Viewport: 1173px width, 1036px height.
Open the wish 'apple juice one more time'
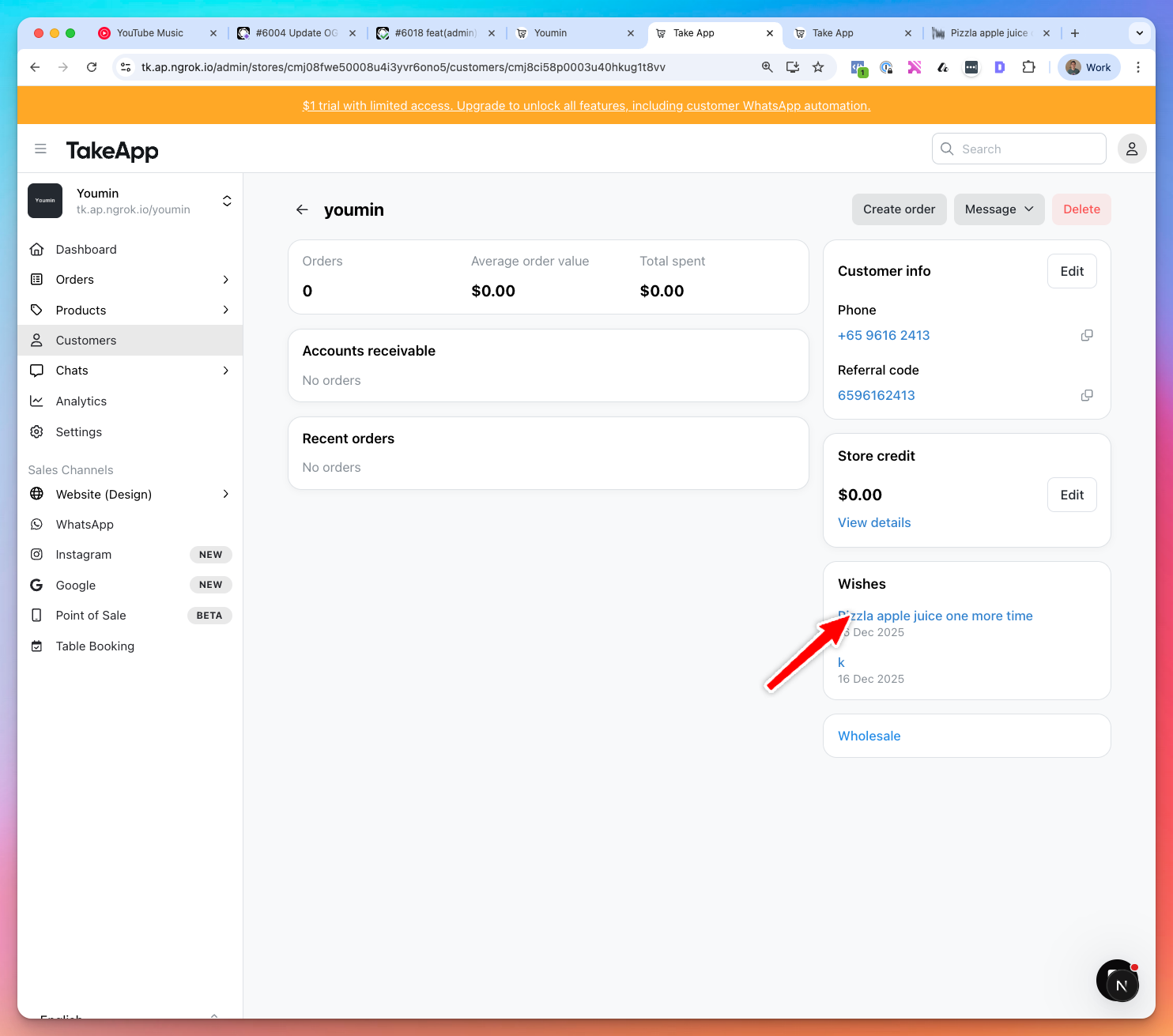point(935,616)
